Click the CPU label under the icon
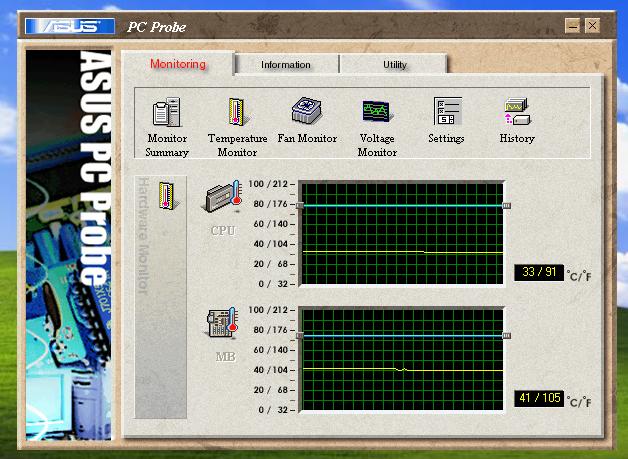Viewport: 628px width, 459px height. pos(223,231)
